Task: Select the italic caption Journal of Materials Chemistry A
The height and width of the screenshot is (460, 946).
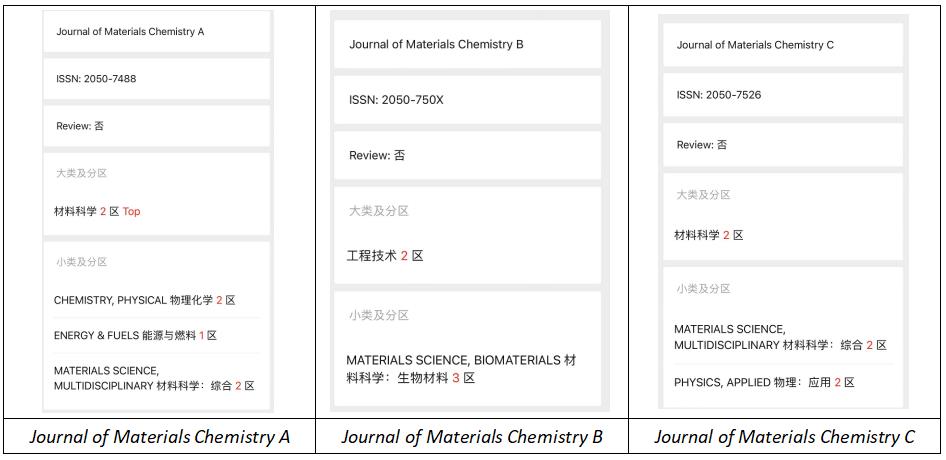Action: tap(160, 436)
